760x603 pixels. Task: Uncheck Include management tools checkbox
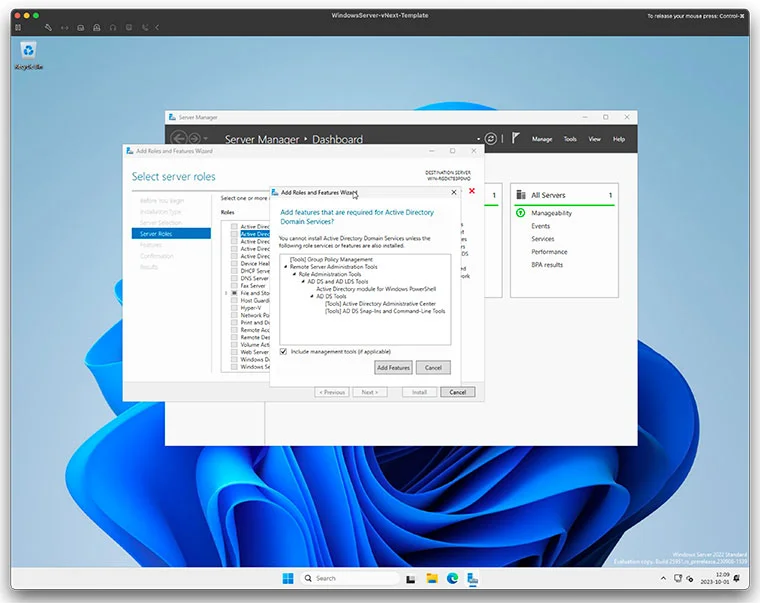[284, 352]
